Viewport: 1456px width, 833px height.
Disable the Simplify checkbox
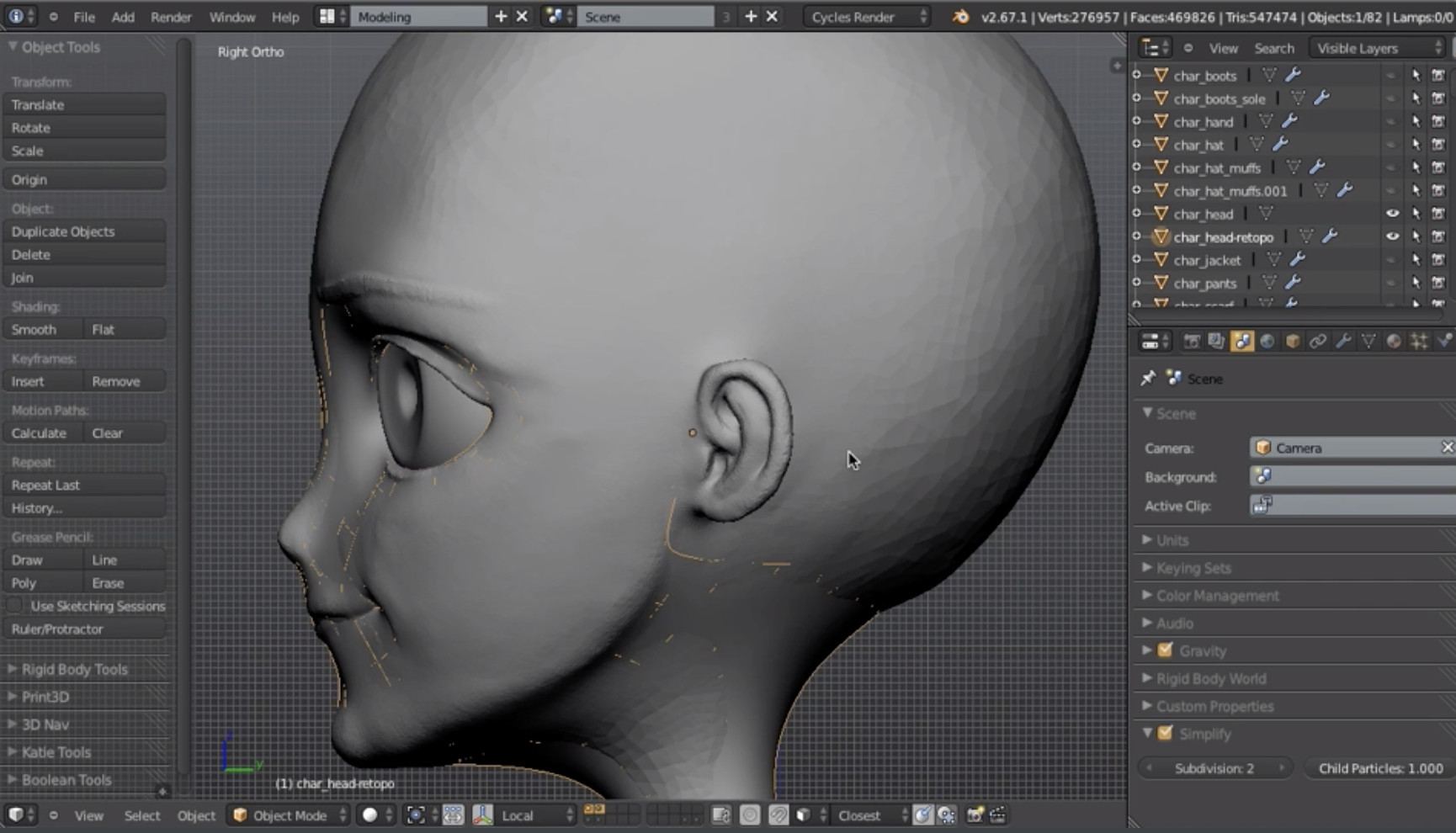point(1165,734)
